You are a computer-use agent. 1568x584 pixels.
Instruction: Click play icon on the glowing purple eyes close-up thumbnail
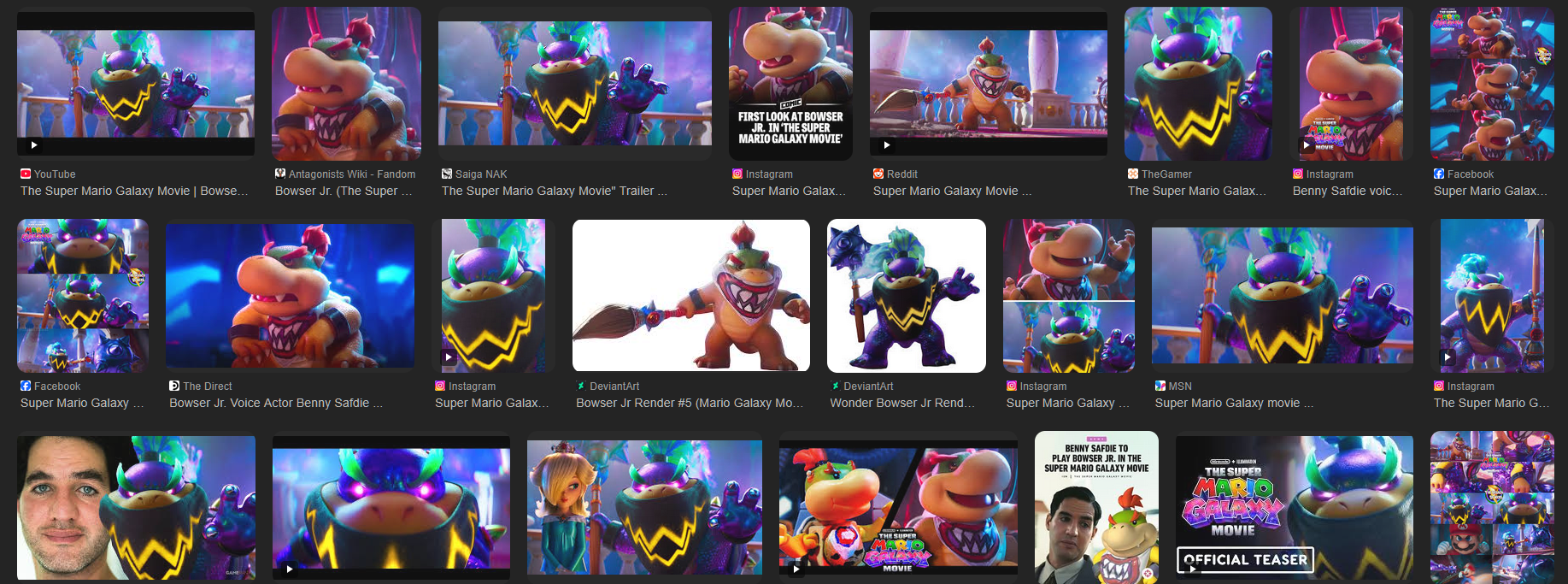click(x=290, y=569)
